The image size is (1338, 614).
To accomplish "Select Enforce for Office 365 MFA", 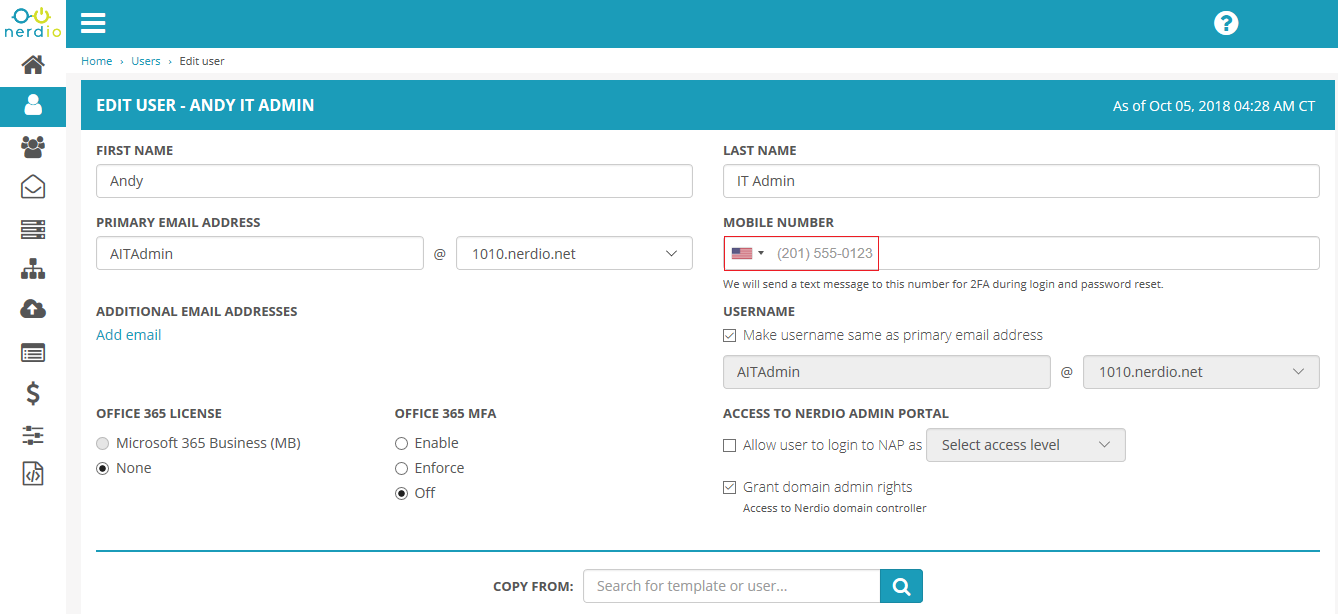I will [x=401, y=468].
